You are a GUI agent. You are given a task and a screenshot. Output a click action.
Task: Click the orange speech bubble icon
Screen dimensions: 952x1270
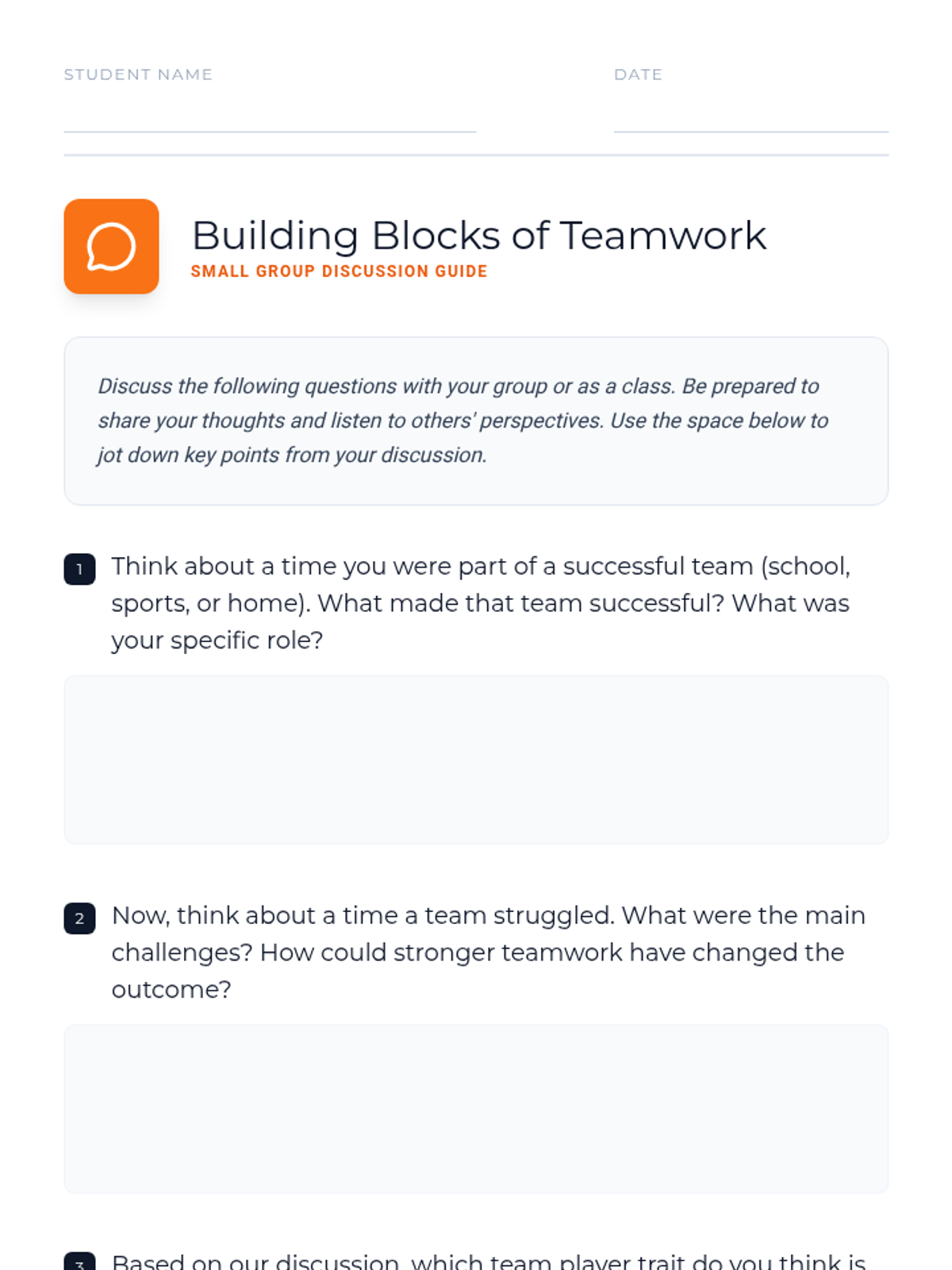pos(111,247)
